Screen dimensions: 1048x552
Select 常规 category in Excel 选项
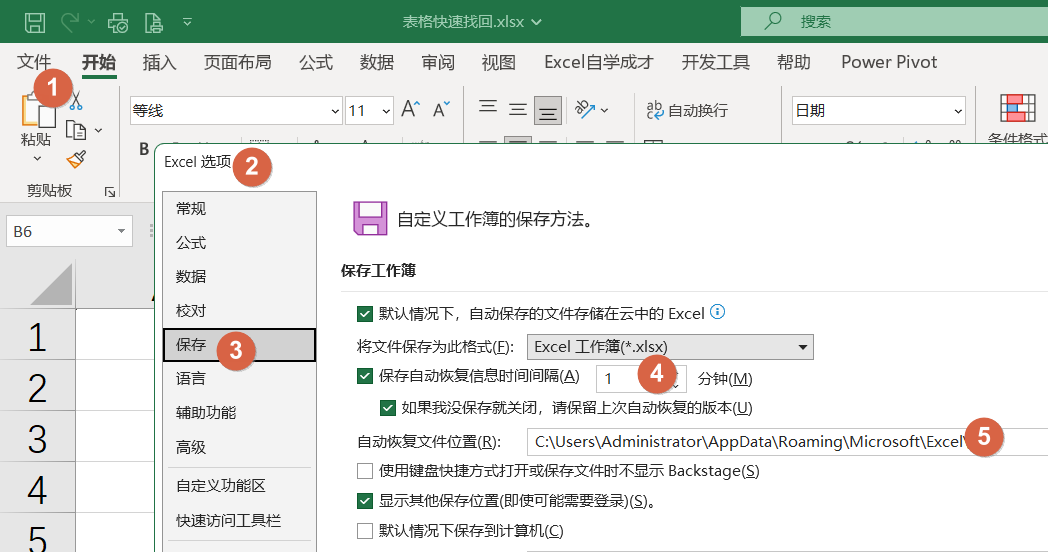pyautogui.click(x=239, y=209)
